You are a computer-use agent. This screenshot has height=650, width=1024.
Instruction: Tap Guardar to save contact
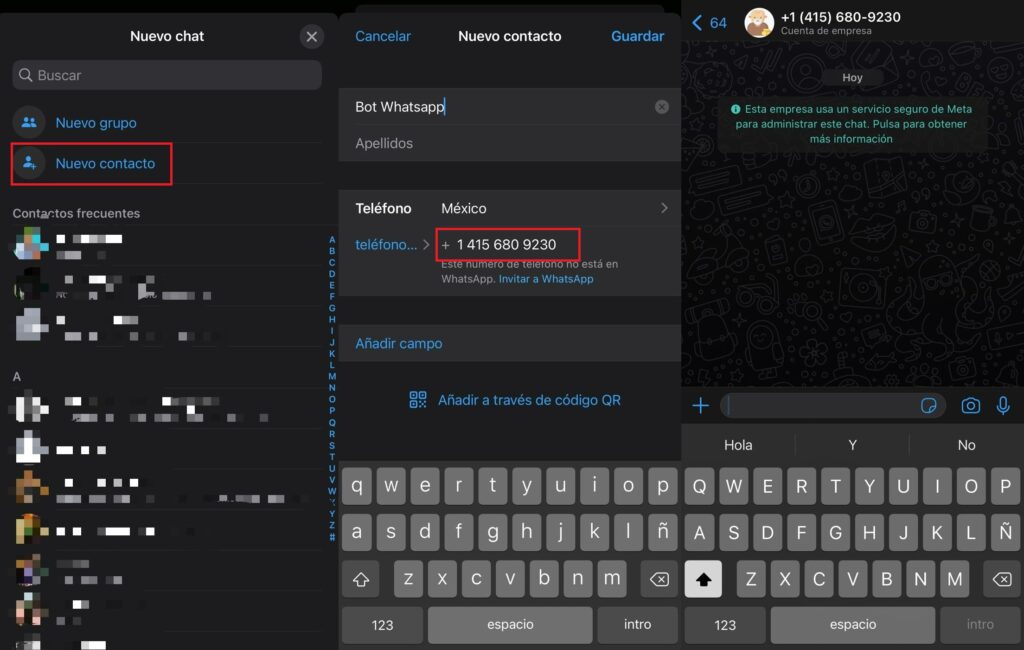(x=637, y=37)
